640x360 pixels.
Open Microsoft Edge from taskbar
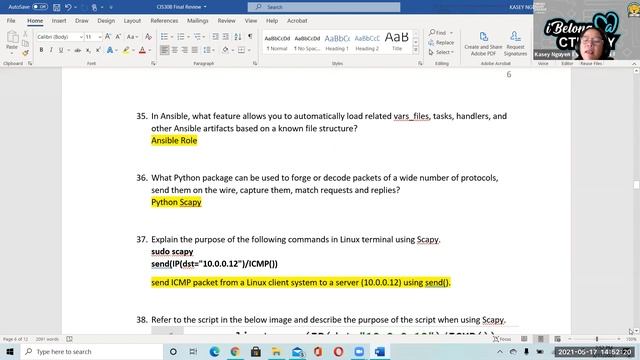214,352
